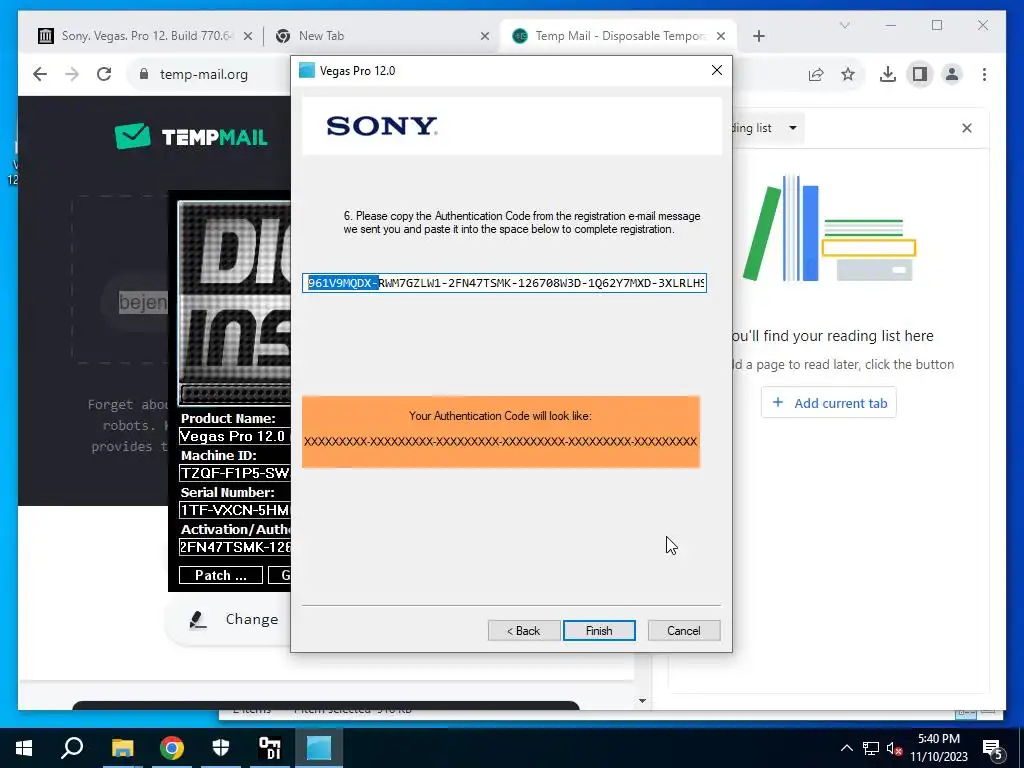Select the Vegas Pro taskbar icon
Viewport: 1024px width, 768px height.
coord(319,748)
